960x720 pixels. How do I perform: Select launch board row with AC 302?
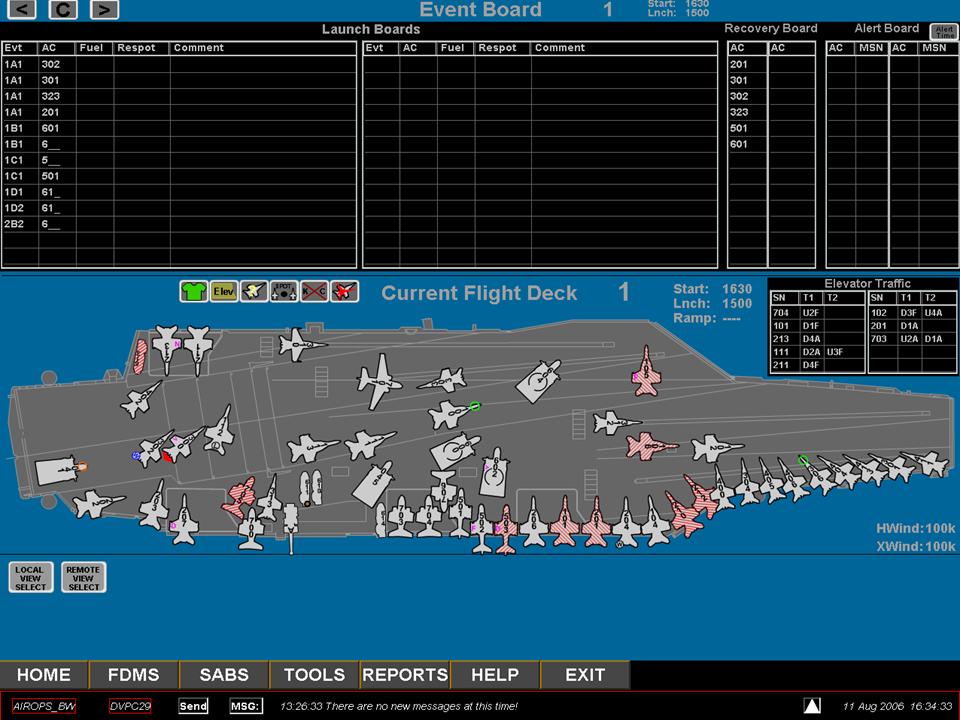click(52, 64)
